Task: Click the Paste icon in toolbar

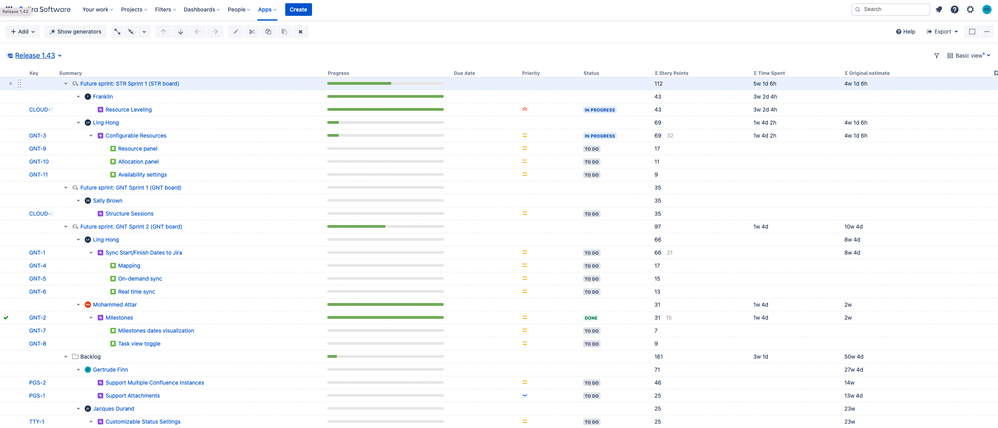Action: [284, 31]
